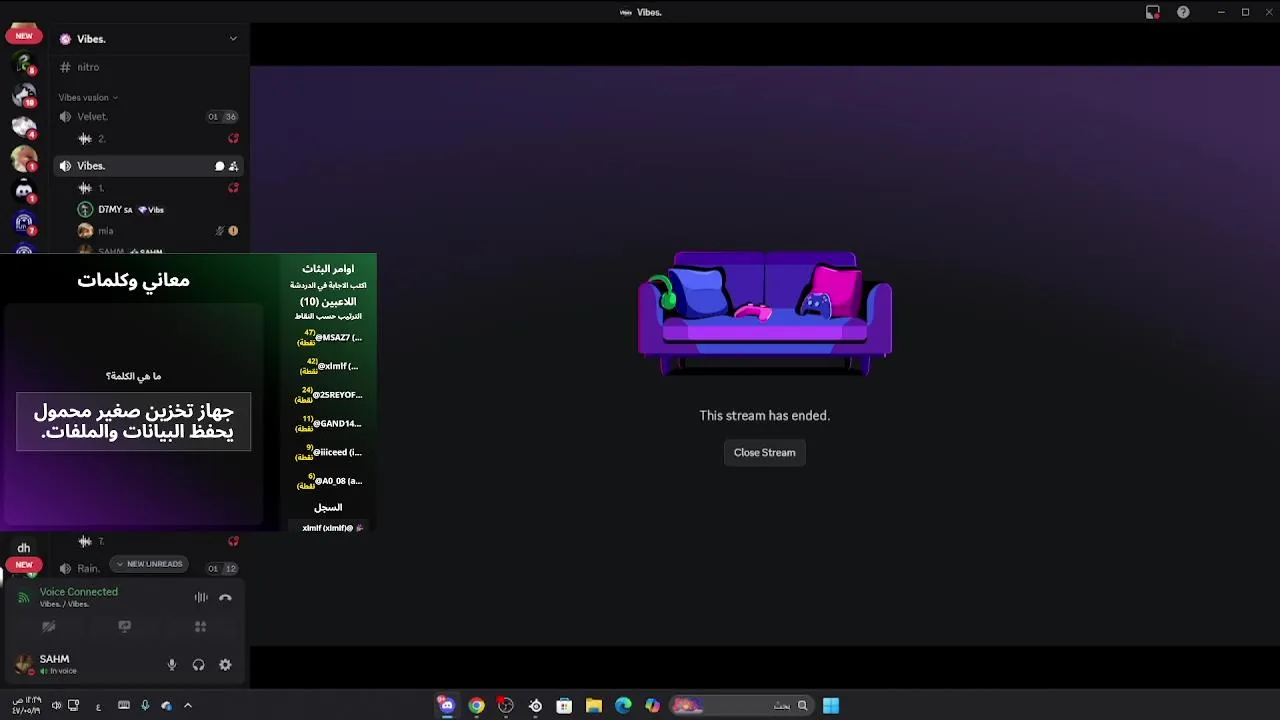Click the orange warning icon beside mia
Screen dimensions: 1280x720
(233, 231)
